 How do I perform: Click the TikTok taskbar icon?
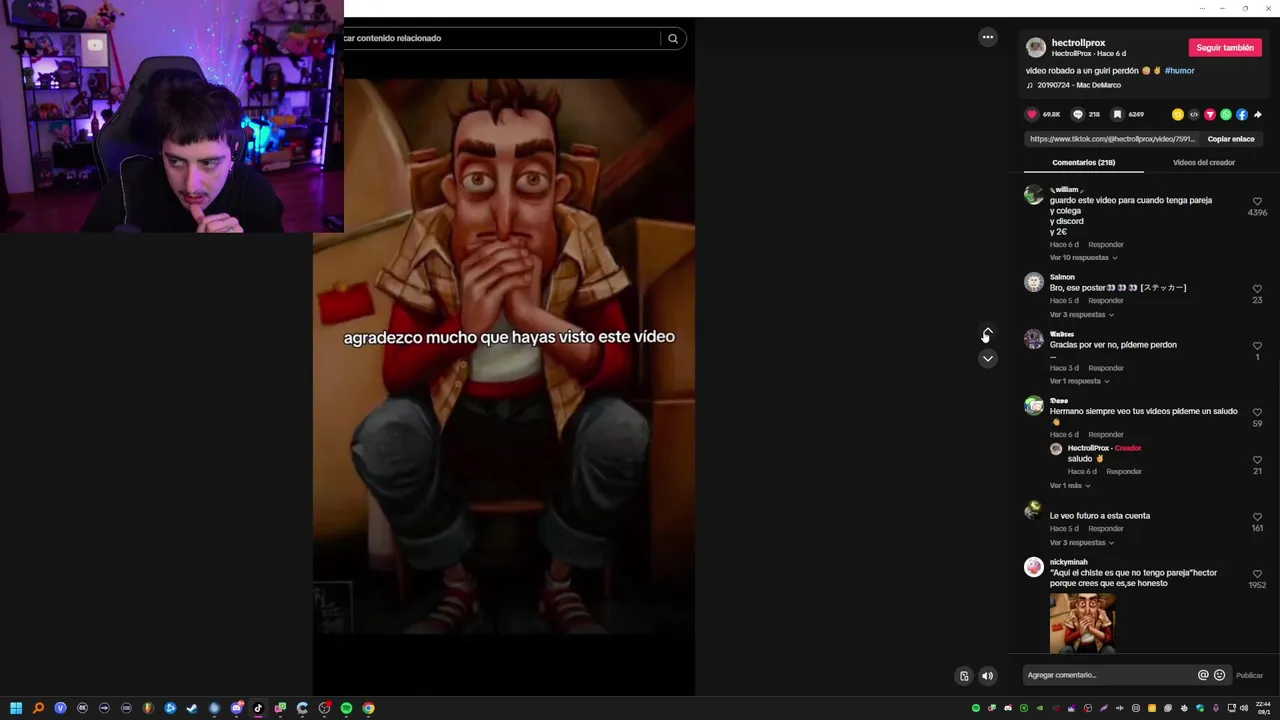coord(258,708)
